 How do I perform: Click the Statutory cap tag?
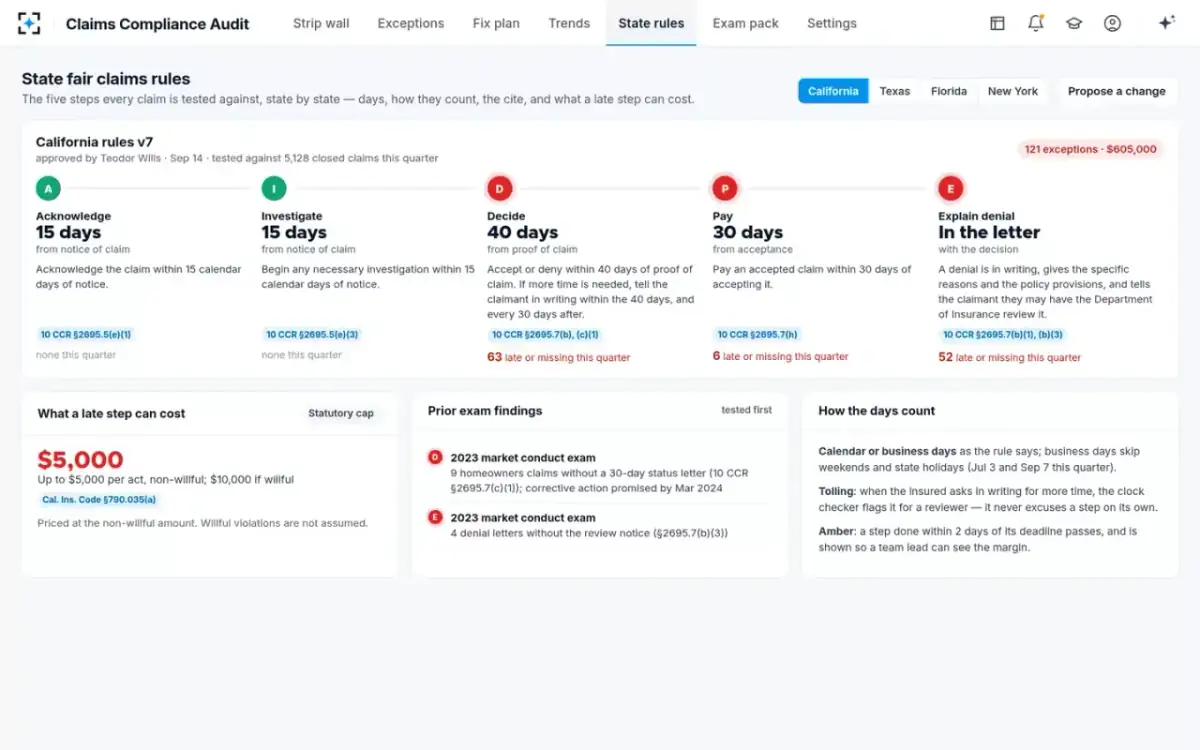[x=341, y=413]
